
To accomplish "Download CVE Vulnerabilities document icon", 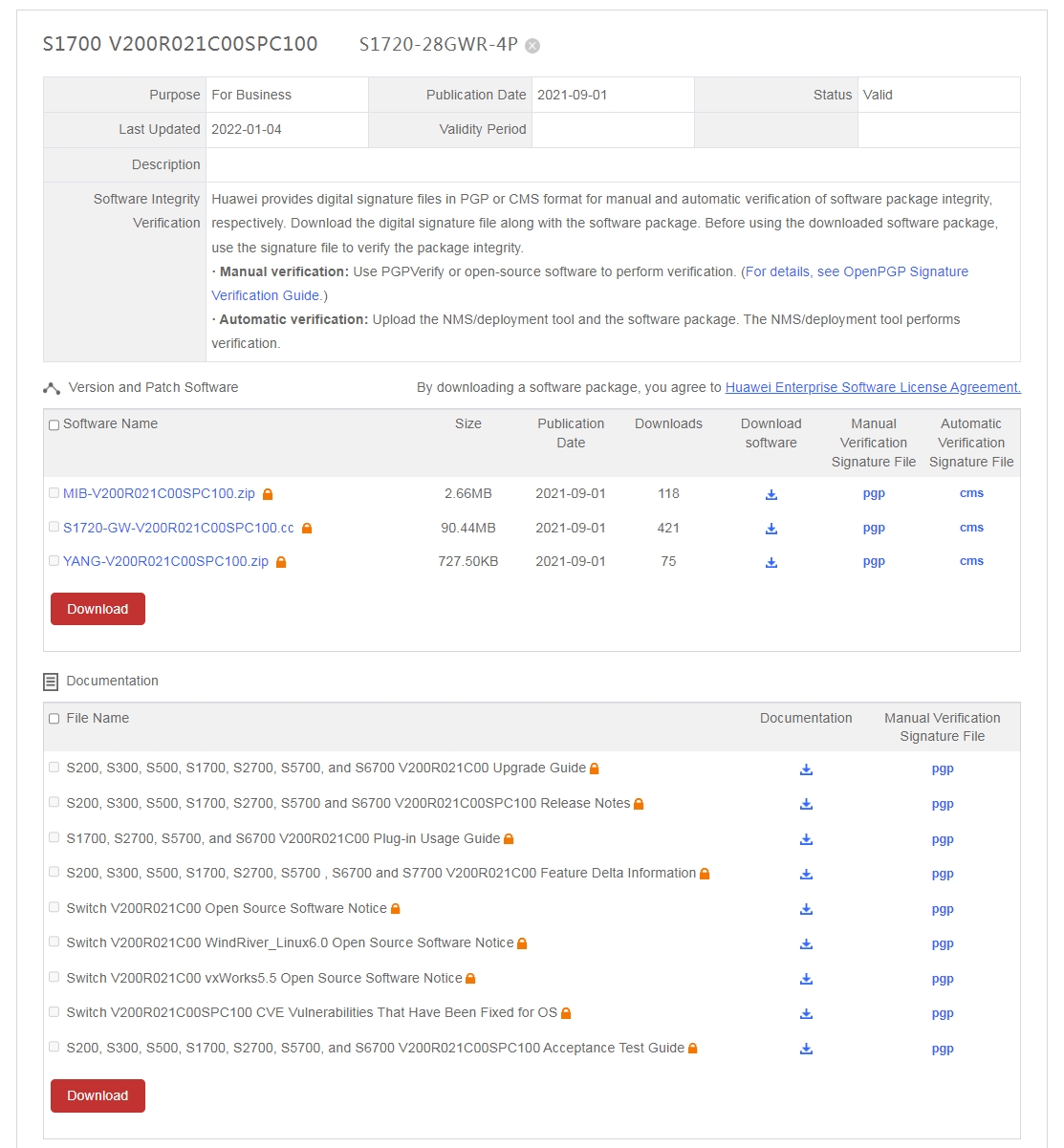I will (x=806, y=1013).
